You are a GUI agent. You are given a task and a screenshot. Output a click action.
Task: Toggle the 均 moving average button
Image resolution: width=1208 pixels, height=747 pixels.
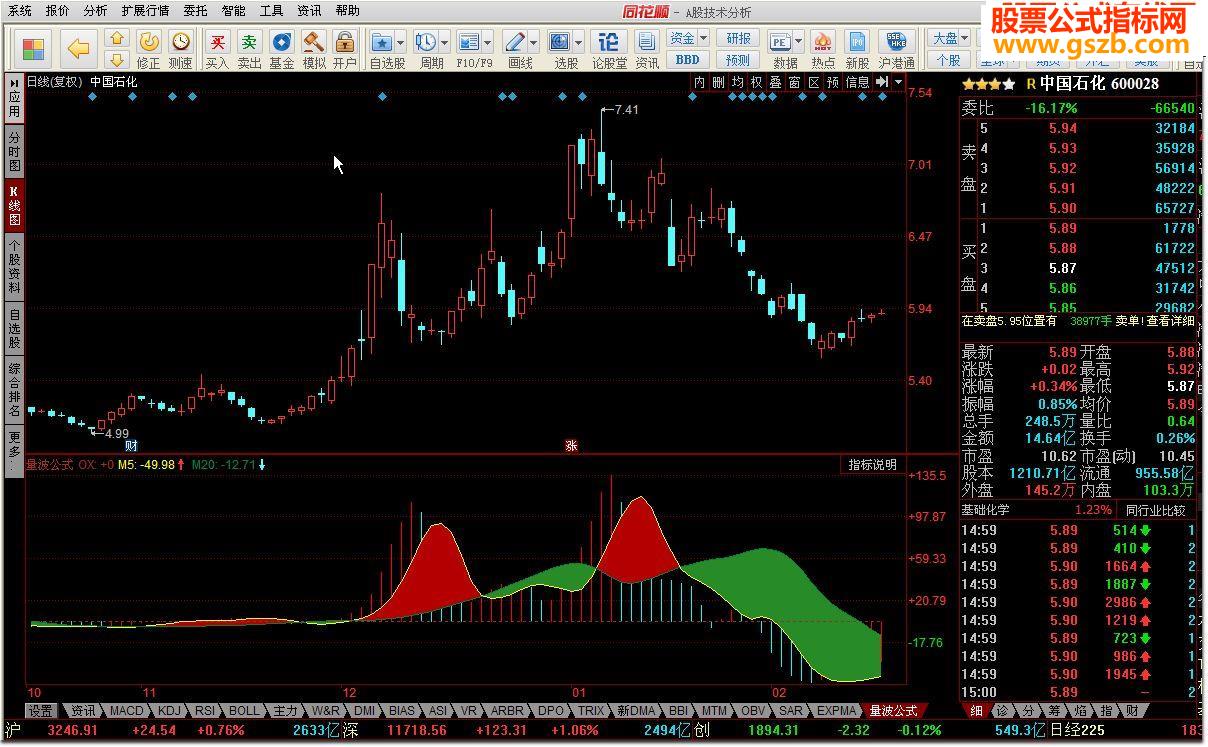[x=737, y=82]
